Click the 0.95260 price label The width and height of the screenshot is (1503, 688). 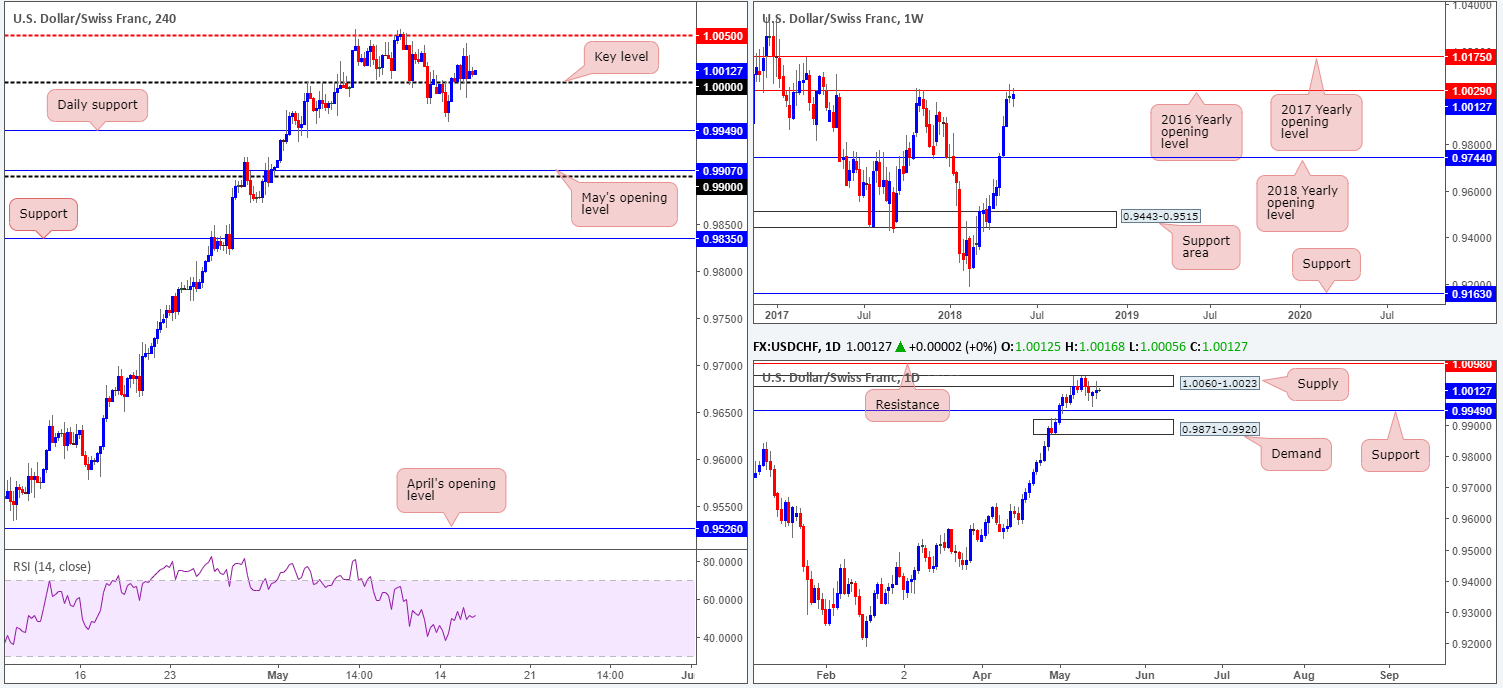pyautogui.click(x=721, y=529)
